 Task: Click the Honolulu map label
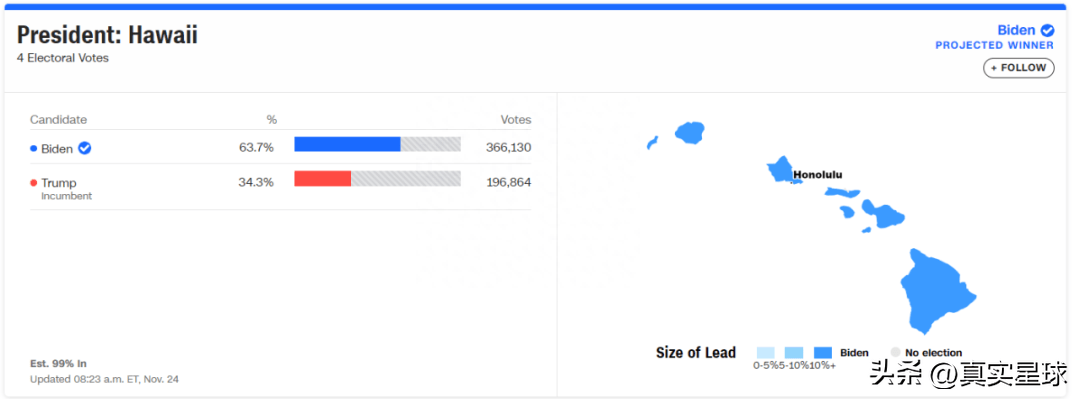coord(818,175)
